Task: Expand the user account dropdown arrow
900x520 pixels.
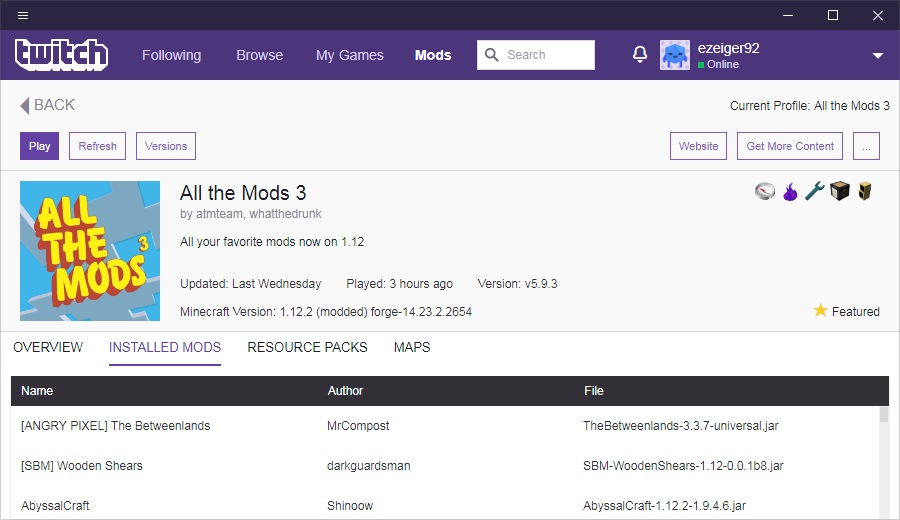Action: click(x=878, y=56)
